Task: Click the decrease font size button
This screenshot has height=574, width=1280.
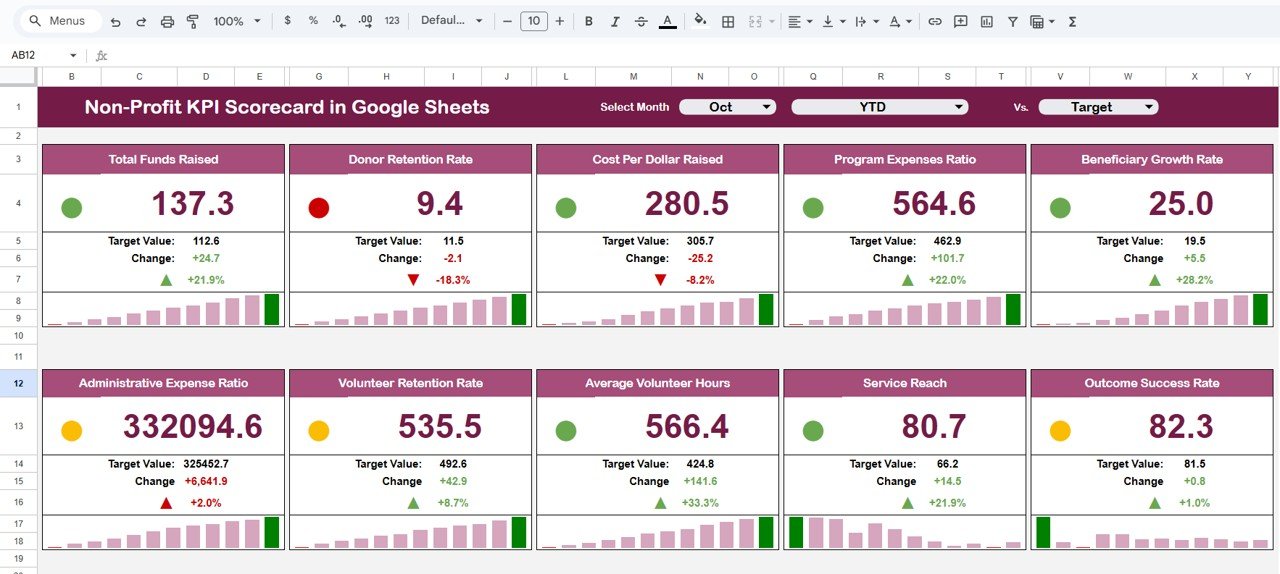Action: (507, 21)
